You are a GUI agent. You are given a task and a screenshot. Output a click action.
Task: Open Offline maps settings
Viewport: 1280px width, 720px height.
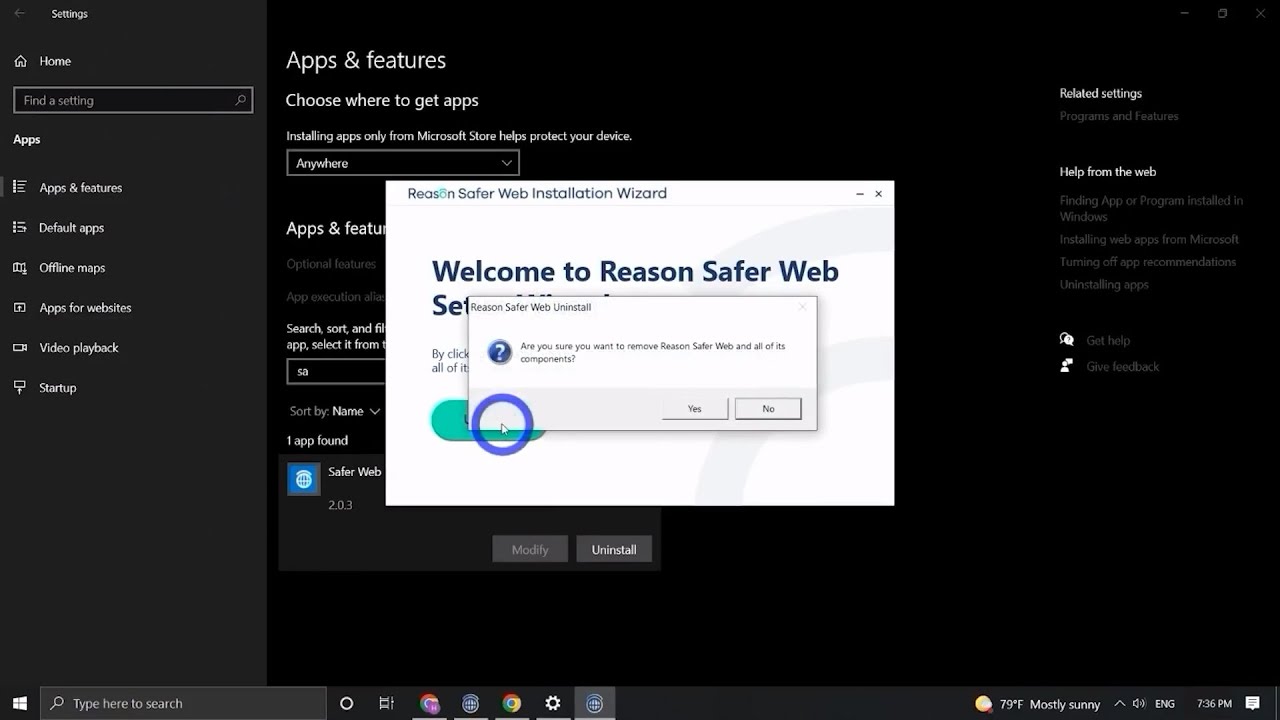72,267
